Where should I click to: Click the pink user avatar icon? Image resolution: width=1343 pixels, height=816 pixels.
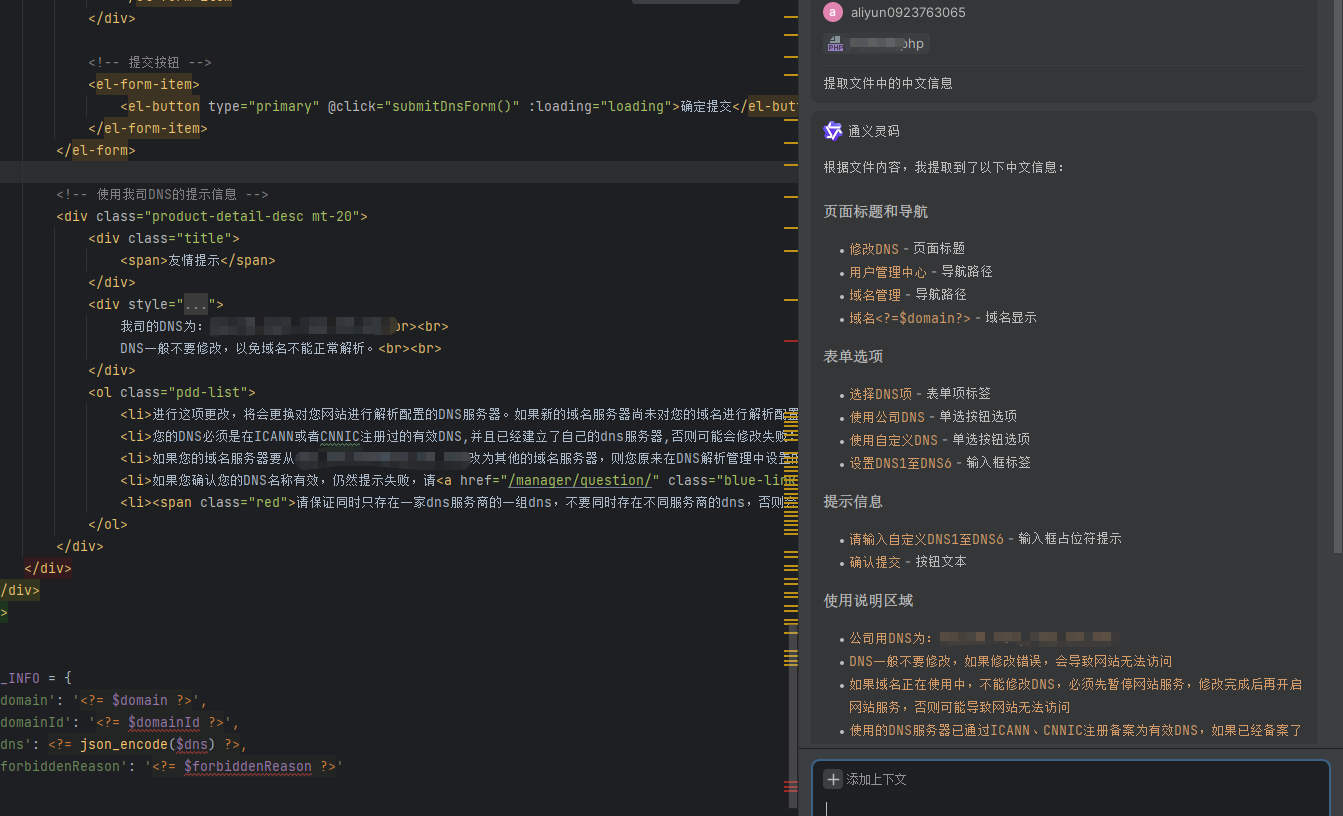pyautogui.click(x=832, y=12)
